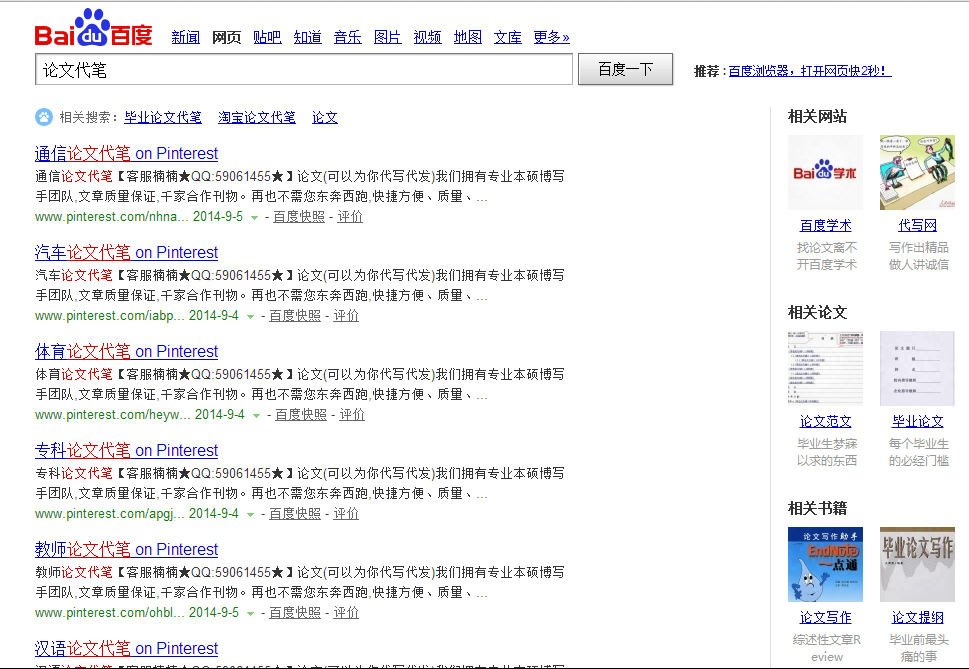Click URL www.pinterest.com/apgj... text

tap(109, 513)
